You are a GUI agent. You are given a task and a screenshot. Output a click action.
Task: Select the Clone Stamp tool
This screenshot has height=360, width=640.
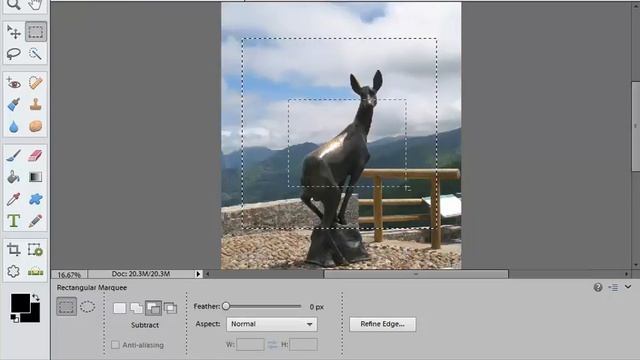(36, 104)
